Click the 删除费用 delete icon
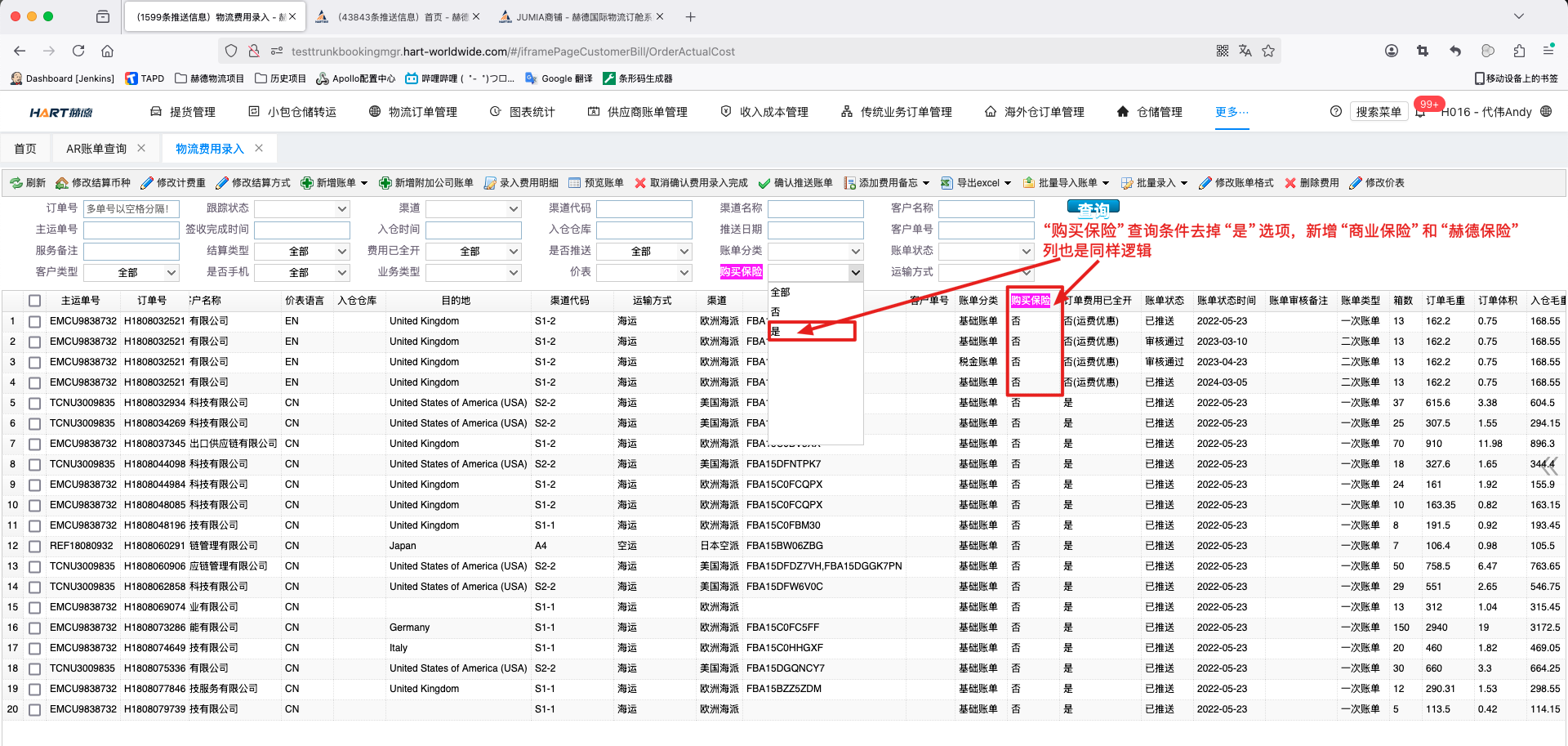The width and height of the screenshot is (1568, 746). click(1290, 183)
